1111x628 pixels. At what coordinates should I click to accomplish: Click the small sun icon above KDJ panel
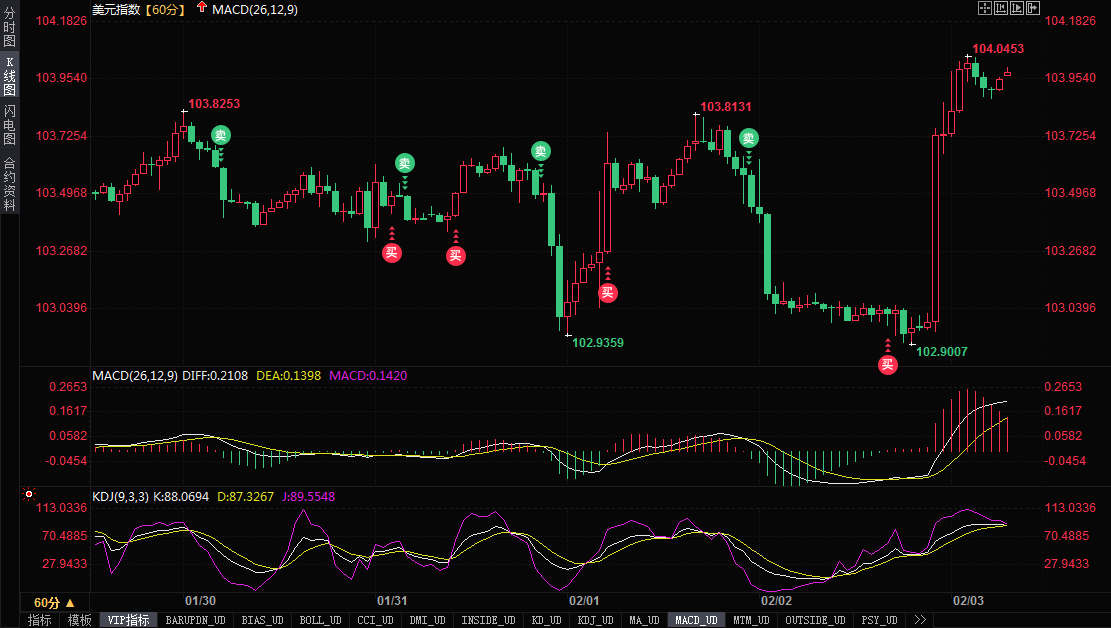click(30, 494)
